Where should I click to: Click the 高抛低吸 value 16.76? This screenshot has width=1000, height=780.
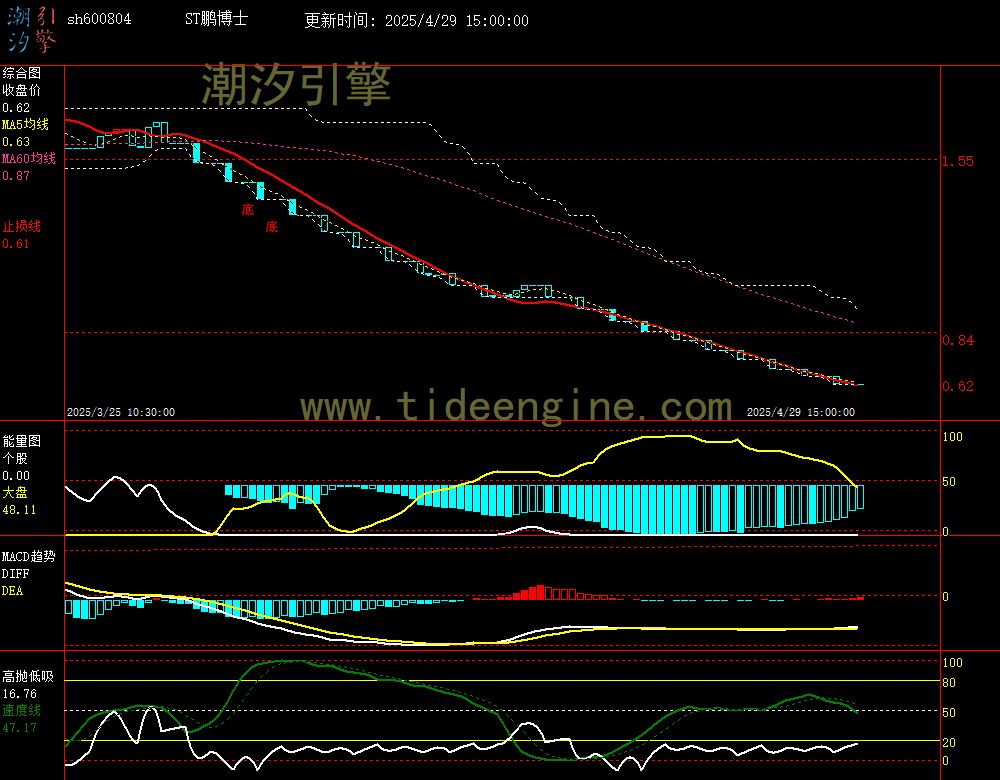pyautogui.click(x=19, y=694)
